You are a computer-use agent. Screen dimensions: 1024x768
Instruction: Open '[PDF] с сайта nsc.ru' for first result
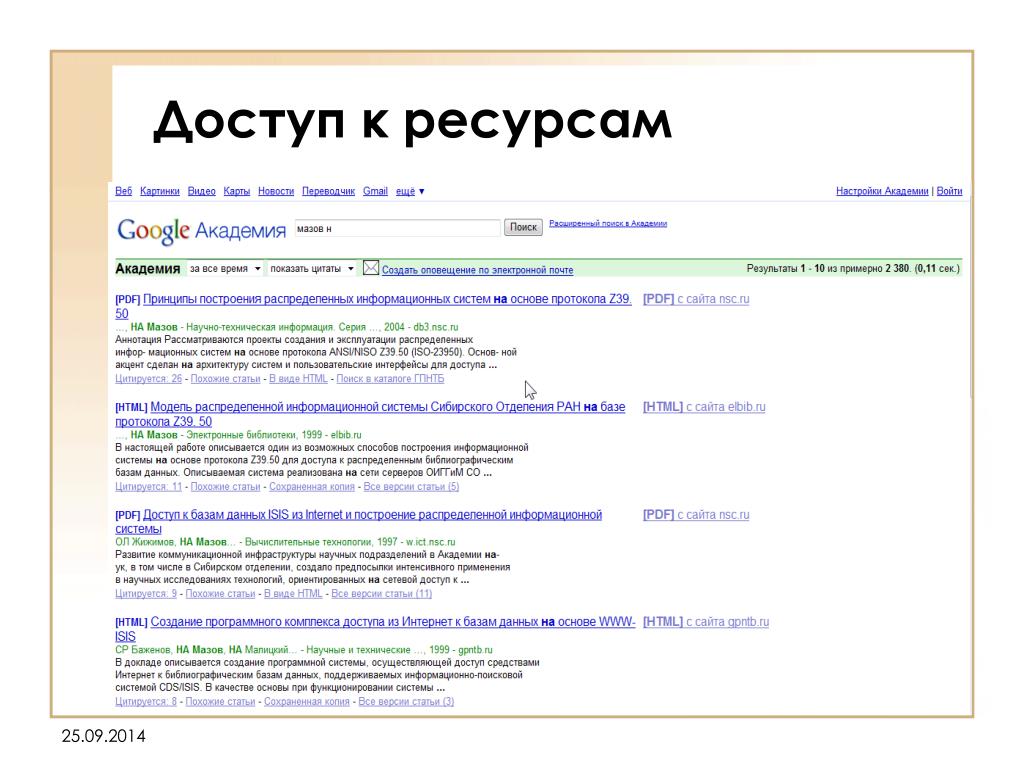point(696,298)
